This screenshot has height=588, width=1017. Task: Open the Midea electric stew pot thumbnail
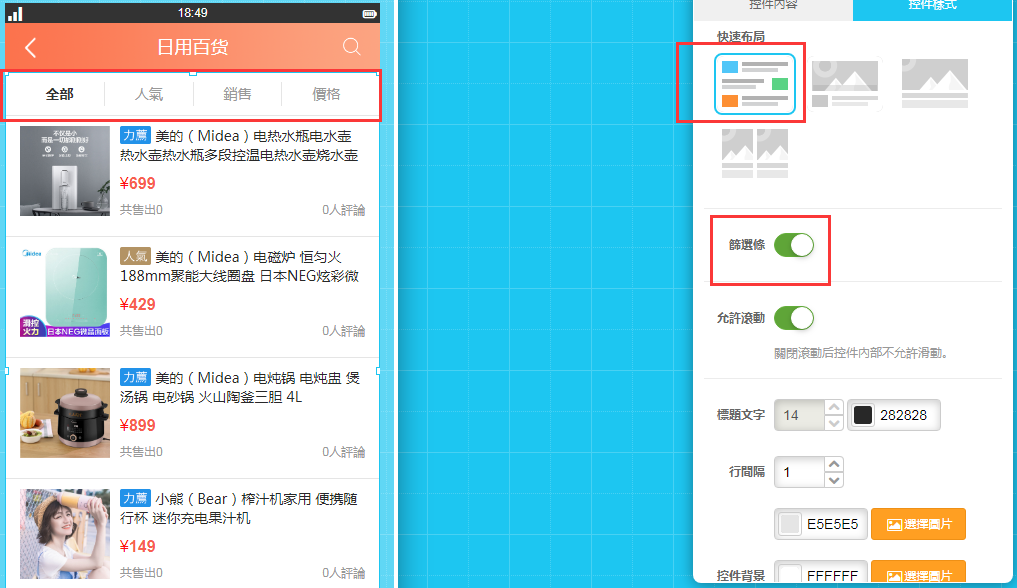(x=65, y=413)
